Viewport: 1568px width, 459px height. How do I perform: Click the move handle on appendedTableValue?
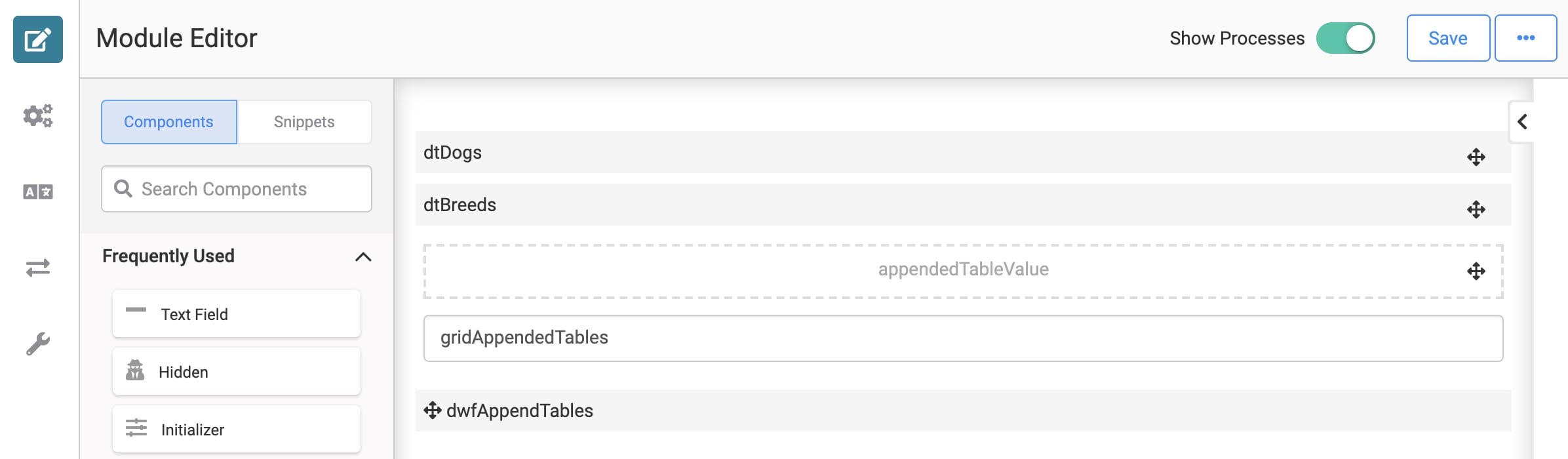point(1476,271)
